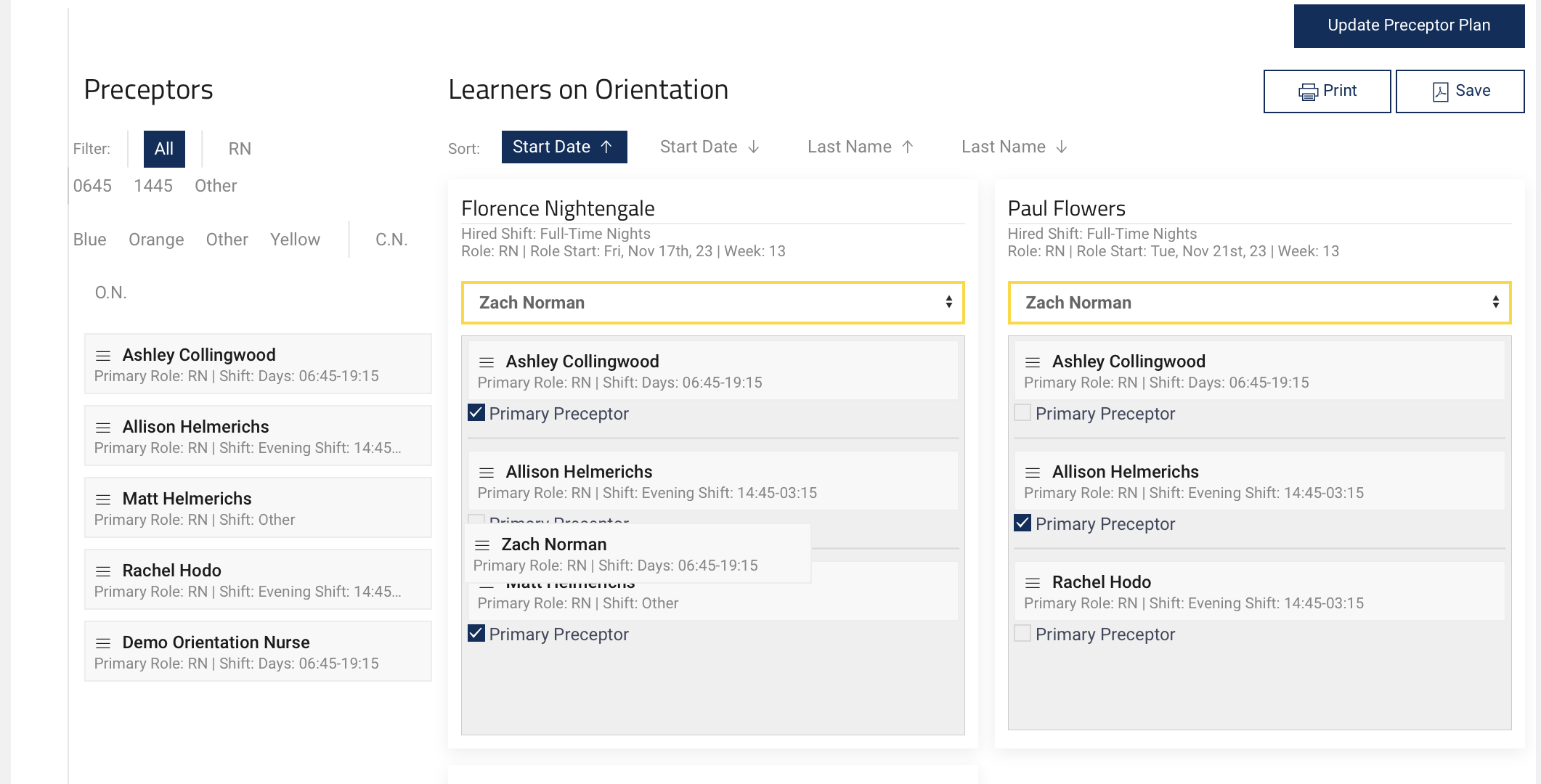Click Ashley Collingwood card under Paul Flowers
Viewport: 1541px width, 784px height.
pos(1259,371)
